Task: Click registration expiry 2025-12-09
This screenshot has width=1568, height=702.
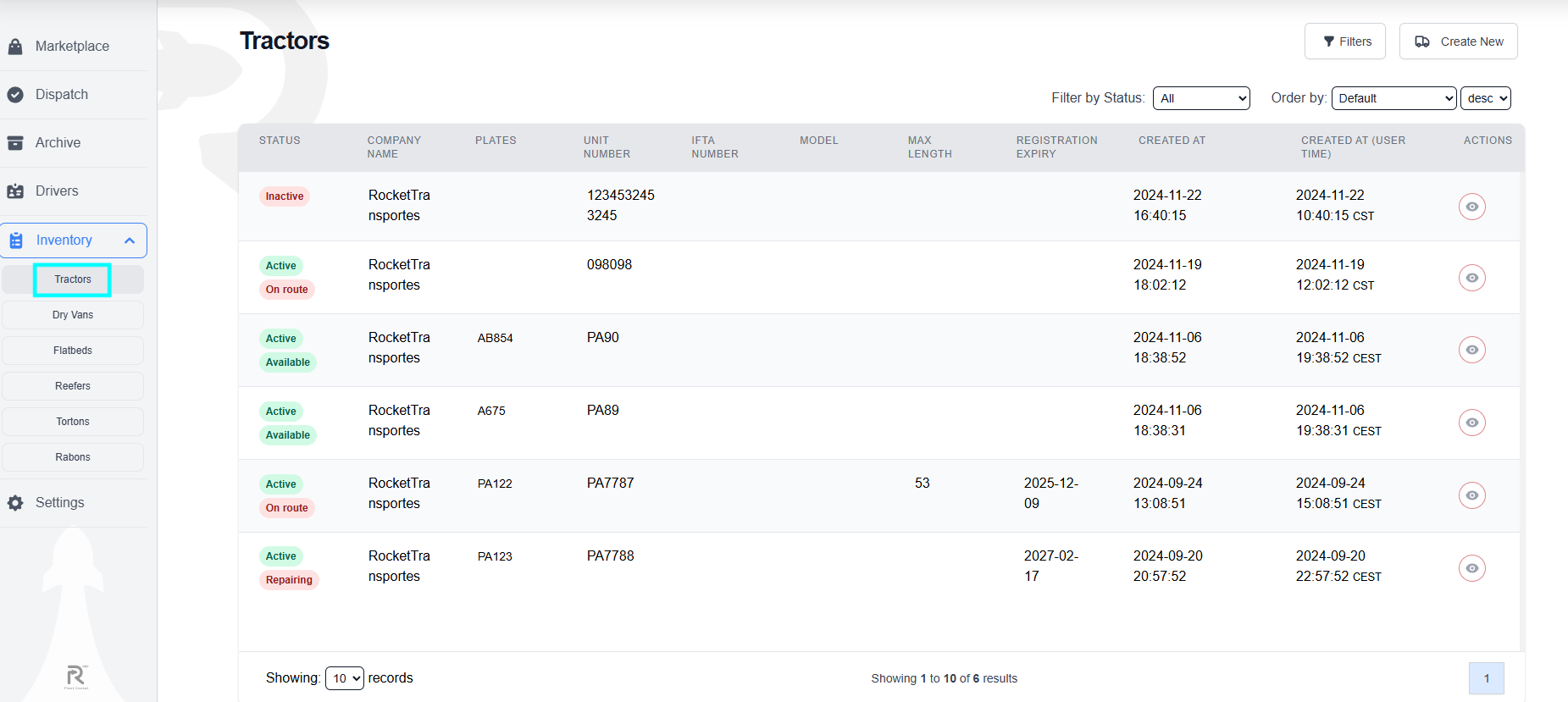Action: [x=1051, y=493]
